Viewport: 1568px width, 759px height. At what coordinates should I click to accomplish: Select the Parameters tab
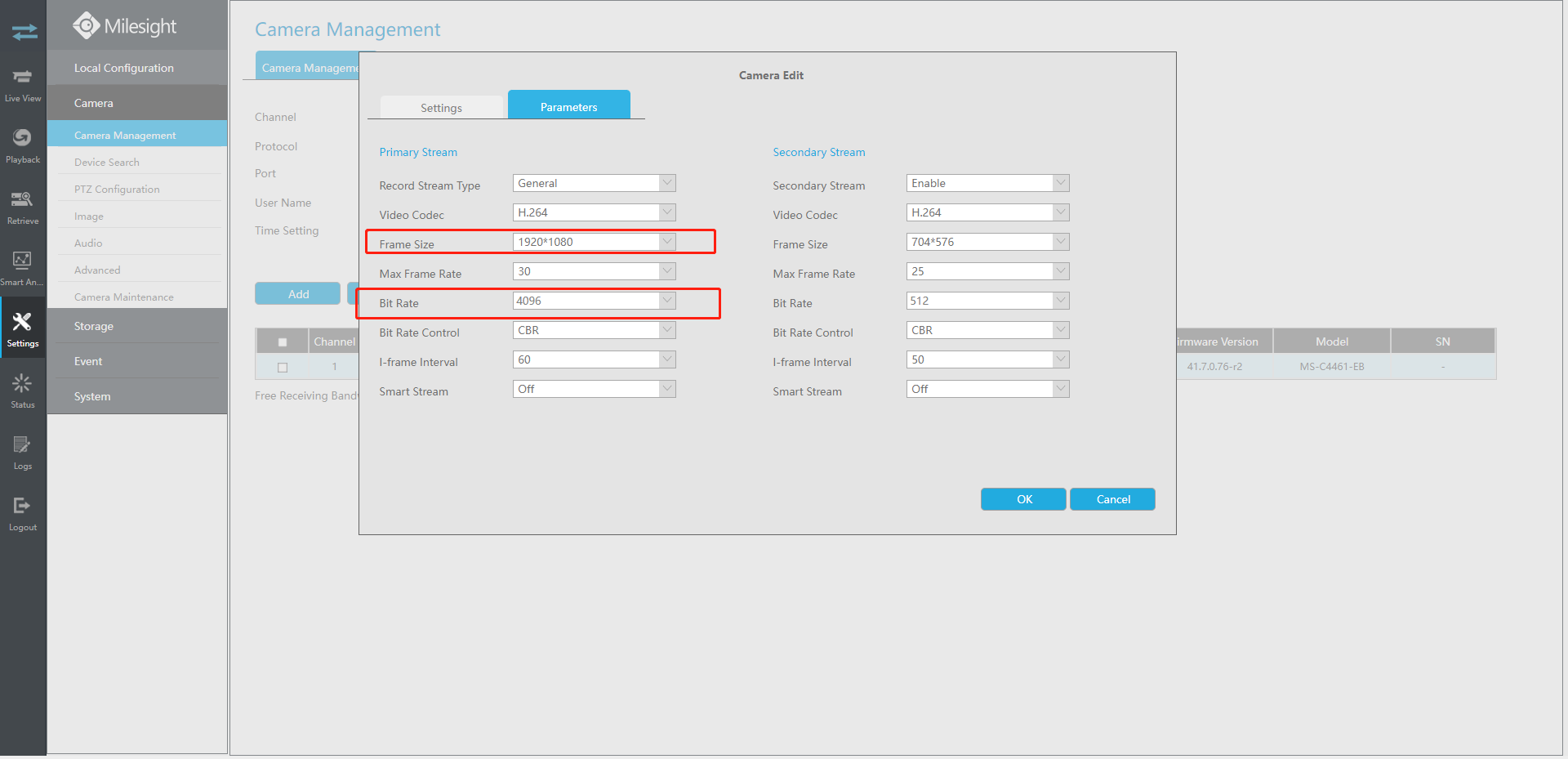pos(569,105)
